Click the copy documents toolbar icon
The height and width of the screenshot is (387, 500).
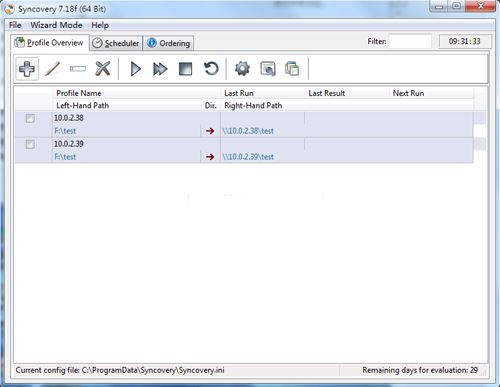pyautogui.click(x=292, y=69)
